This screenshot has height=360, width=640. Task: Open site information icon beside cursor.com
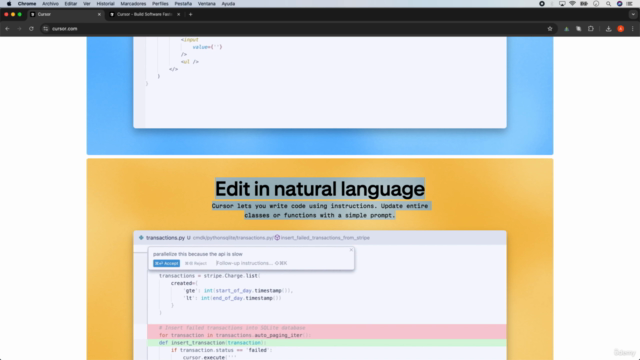click(46, 29)
